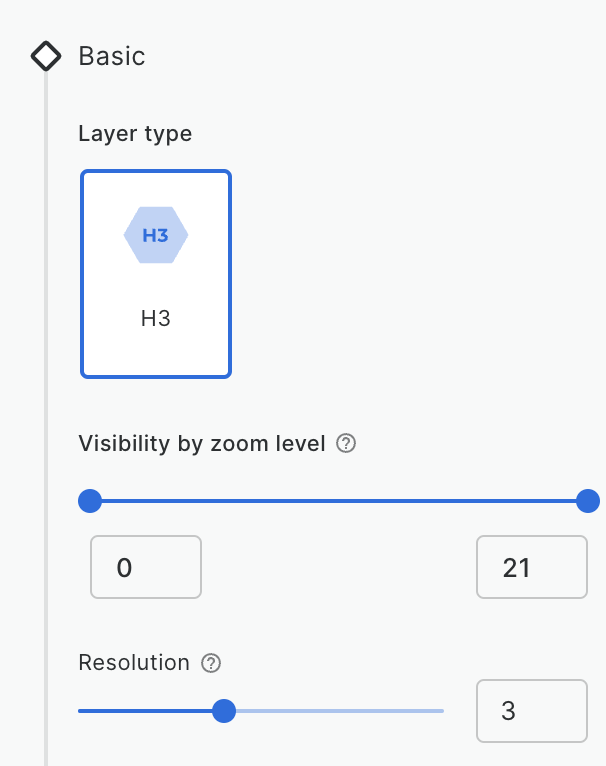Screen dimensions: 606x766
Task: Collapse the Basic section heading
Action: coord(112,56)
